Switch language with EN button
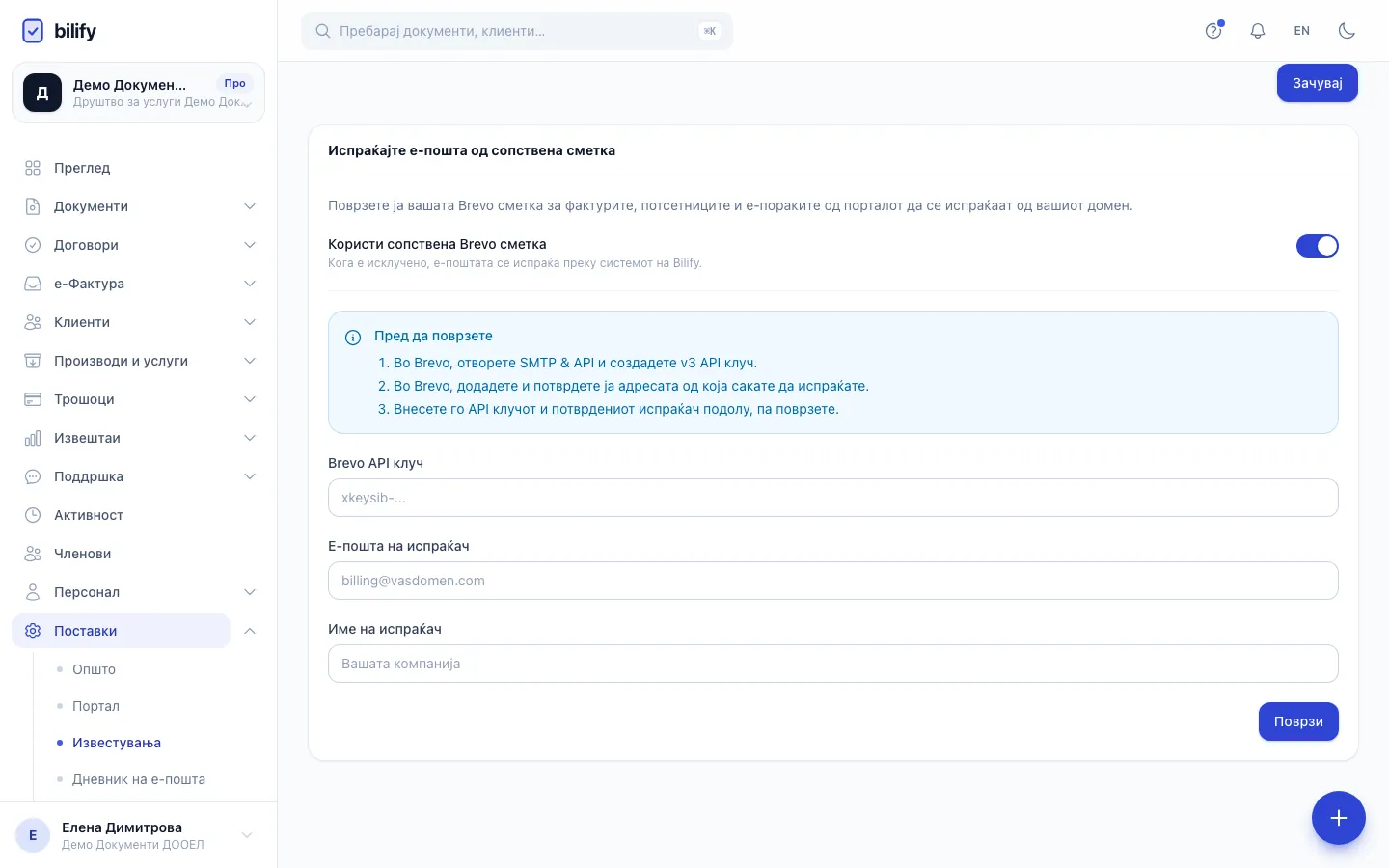1389x868 pixels. click(x=1302, y=31)
